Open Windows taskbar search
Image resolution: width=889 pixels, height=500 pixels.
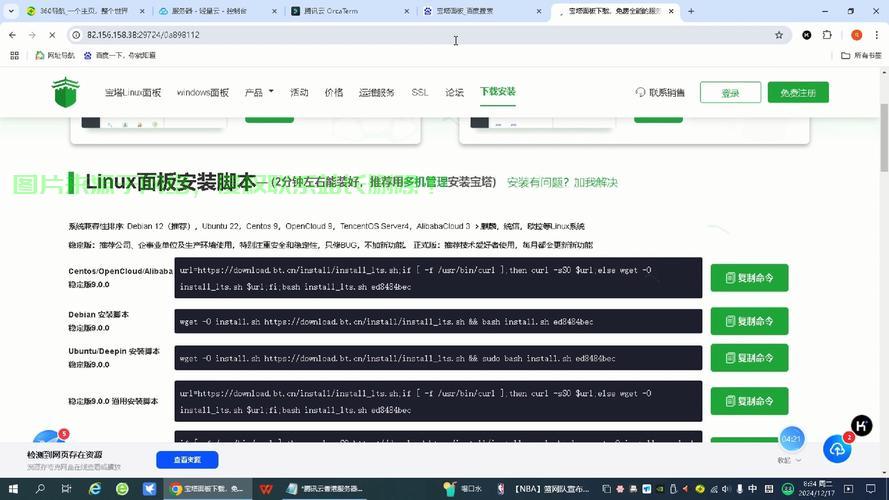pos(40,489)
